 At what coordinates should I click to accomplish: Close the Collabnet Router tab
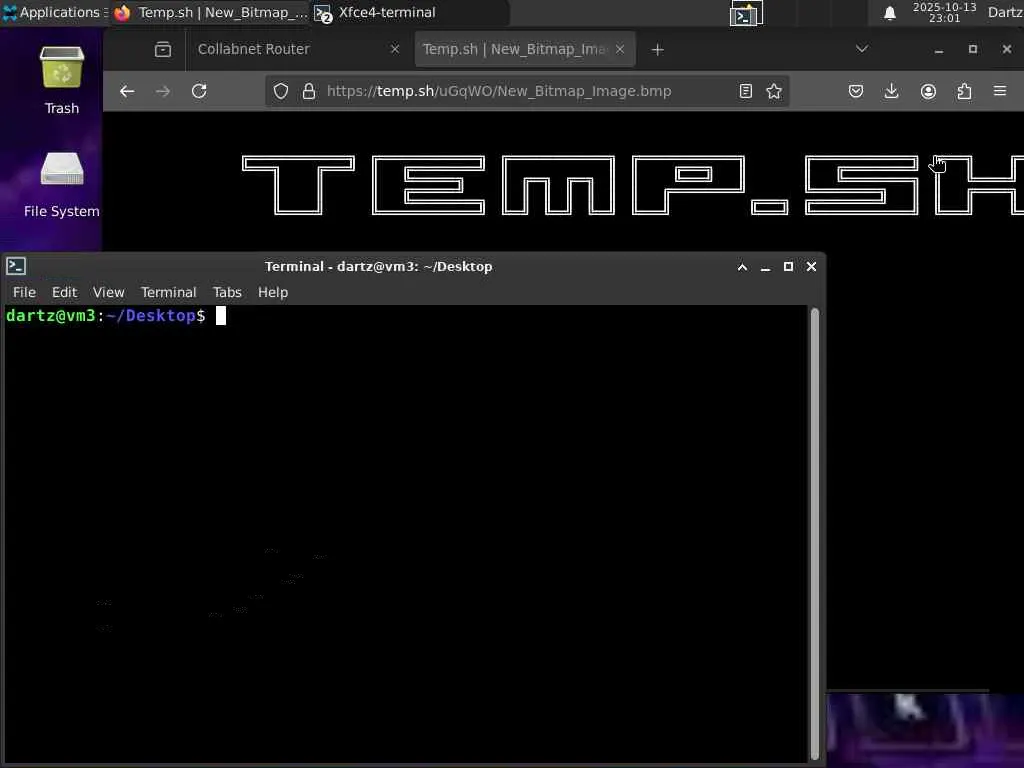pos(394,49)
